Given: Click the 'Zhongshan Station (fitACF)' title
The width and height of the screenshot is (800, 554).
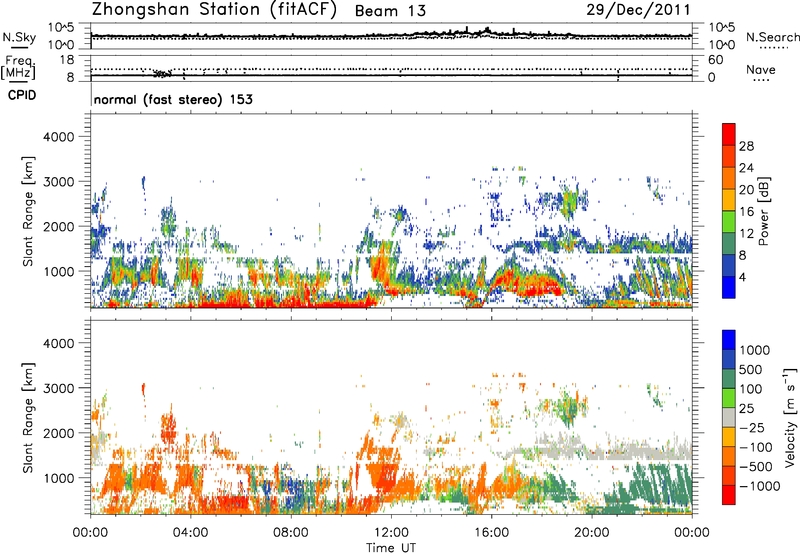Looking at the screenshot, I should pyautogui.click(x=214, y=10).
